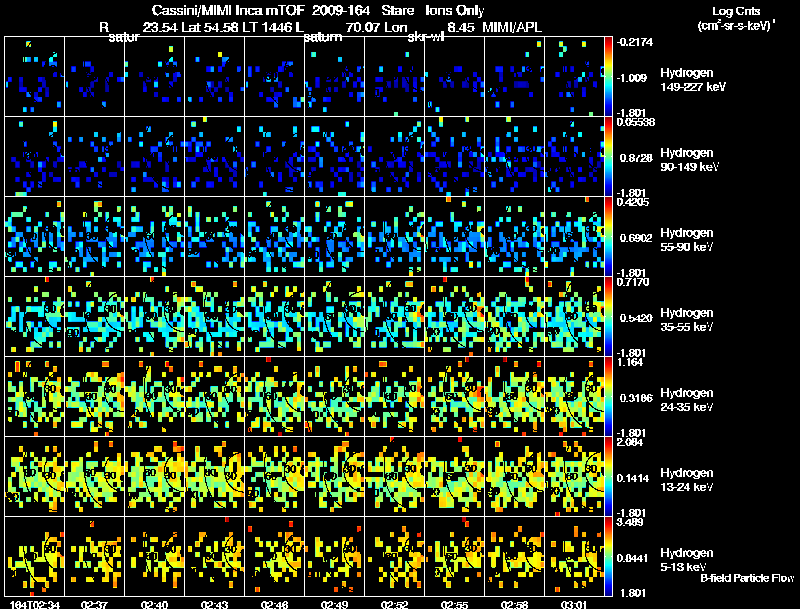Click the Hydrogen 55-90 keV row label

(687, 239)
